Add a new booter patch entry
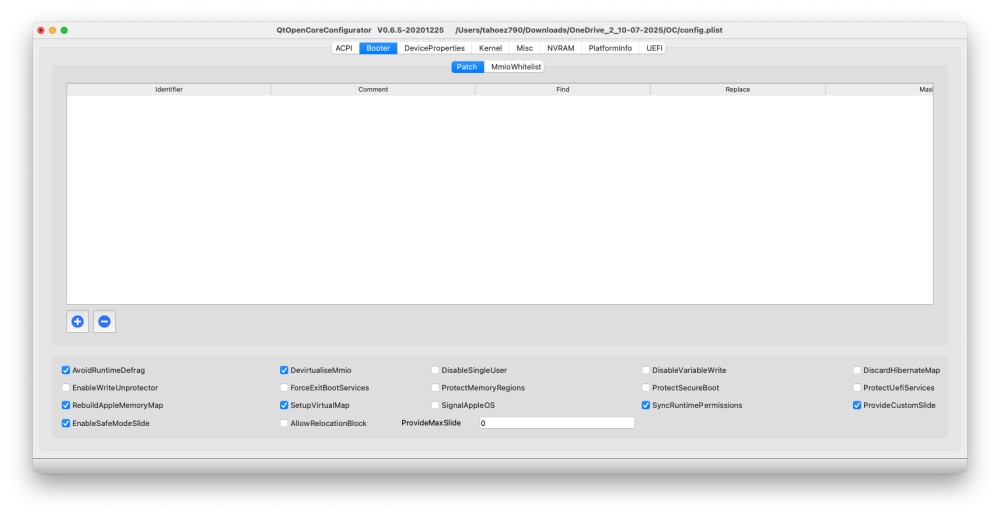The width and height of the screenshot is (1000, 517). click(78, 321)
